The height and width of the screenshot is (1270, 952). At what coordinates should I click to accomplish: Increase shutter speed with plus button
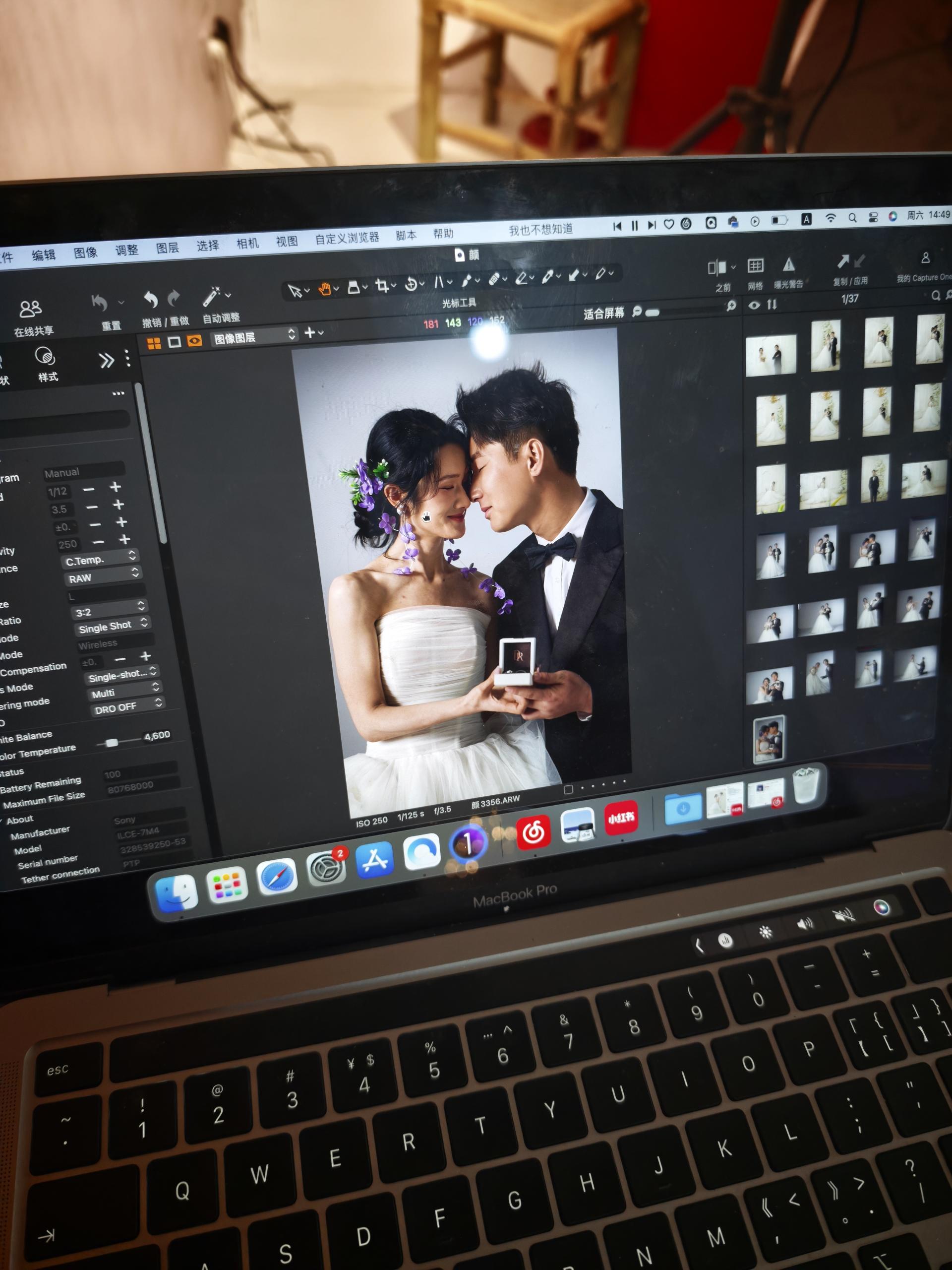(x=116, y=488)
